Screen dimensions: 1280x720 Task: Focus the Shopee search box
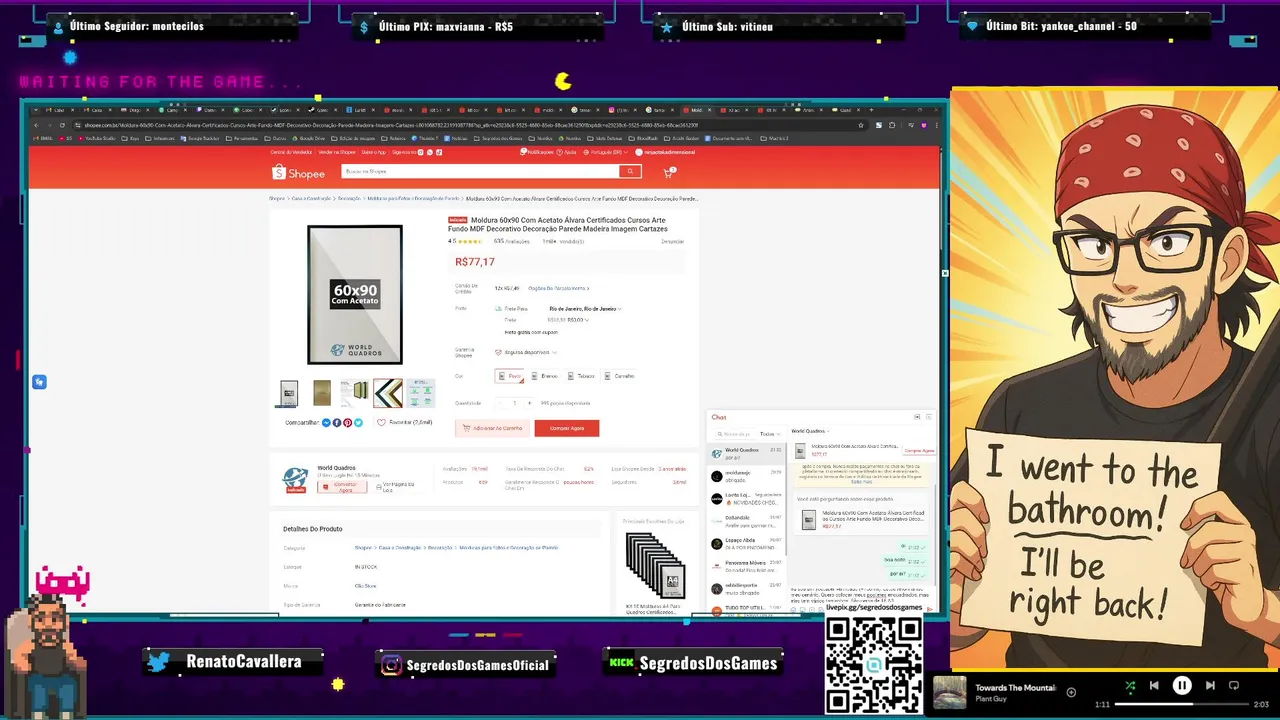pyautogui.click(x=480, y=172)
